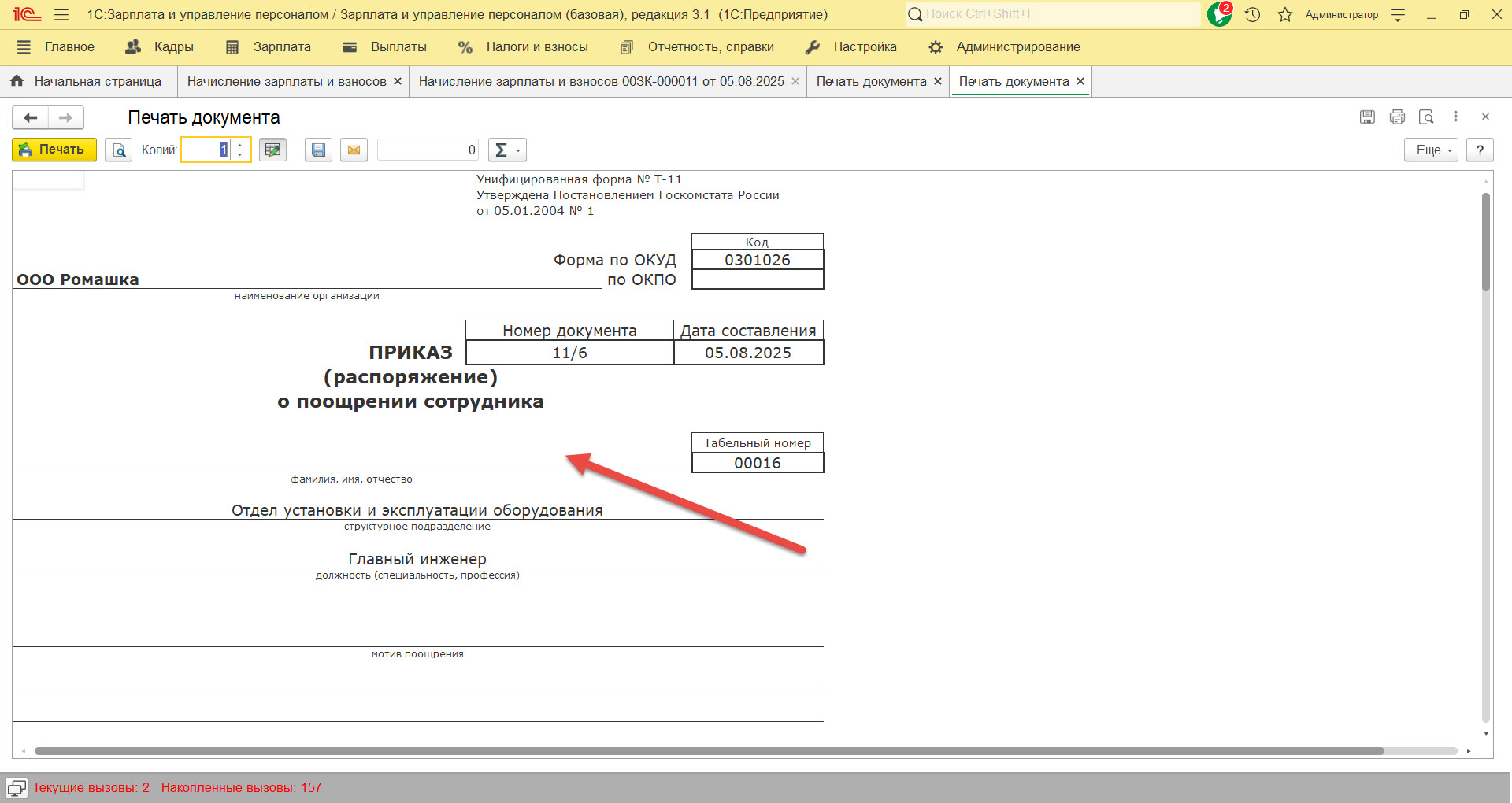Open favorites star icon
This screenshot has width=1512, height=803.
[x=1285, y=14]
